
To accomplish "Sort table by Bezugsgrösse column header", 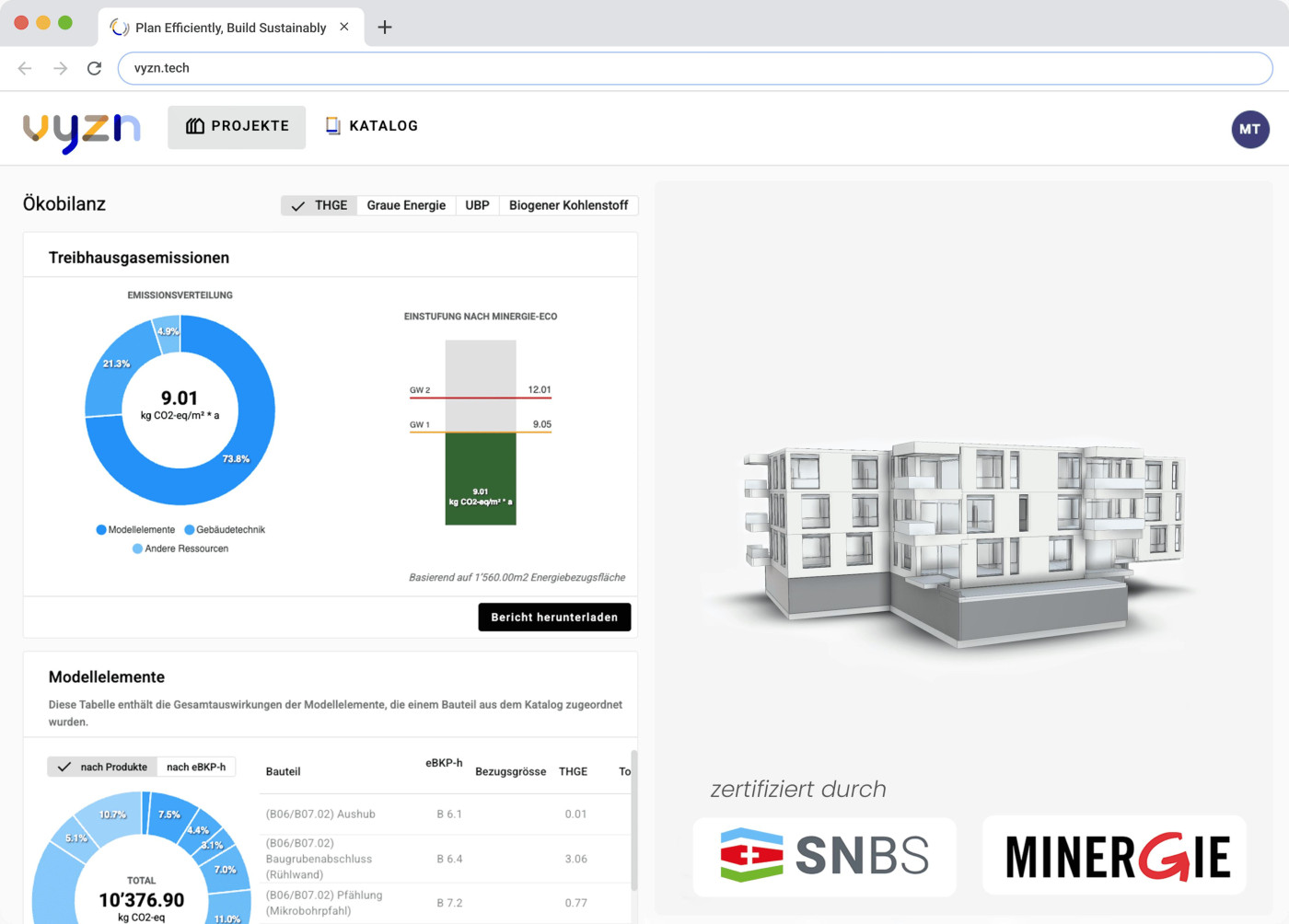I will pos(510,772).
